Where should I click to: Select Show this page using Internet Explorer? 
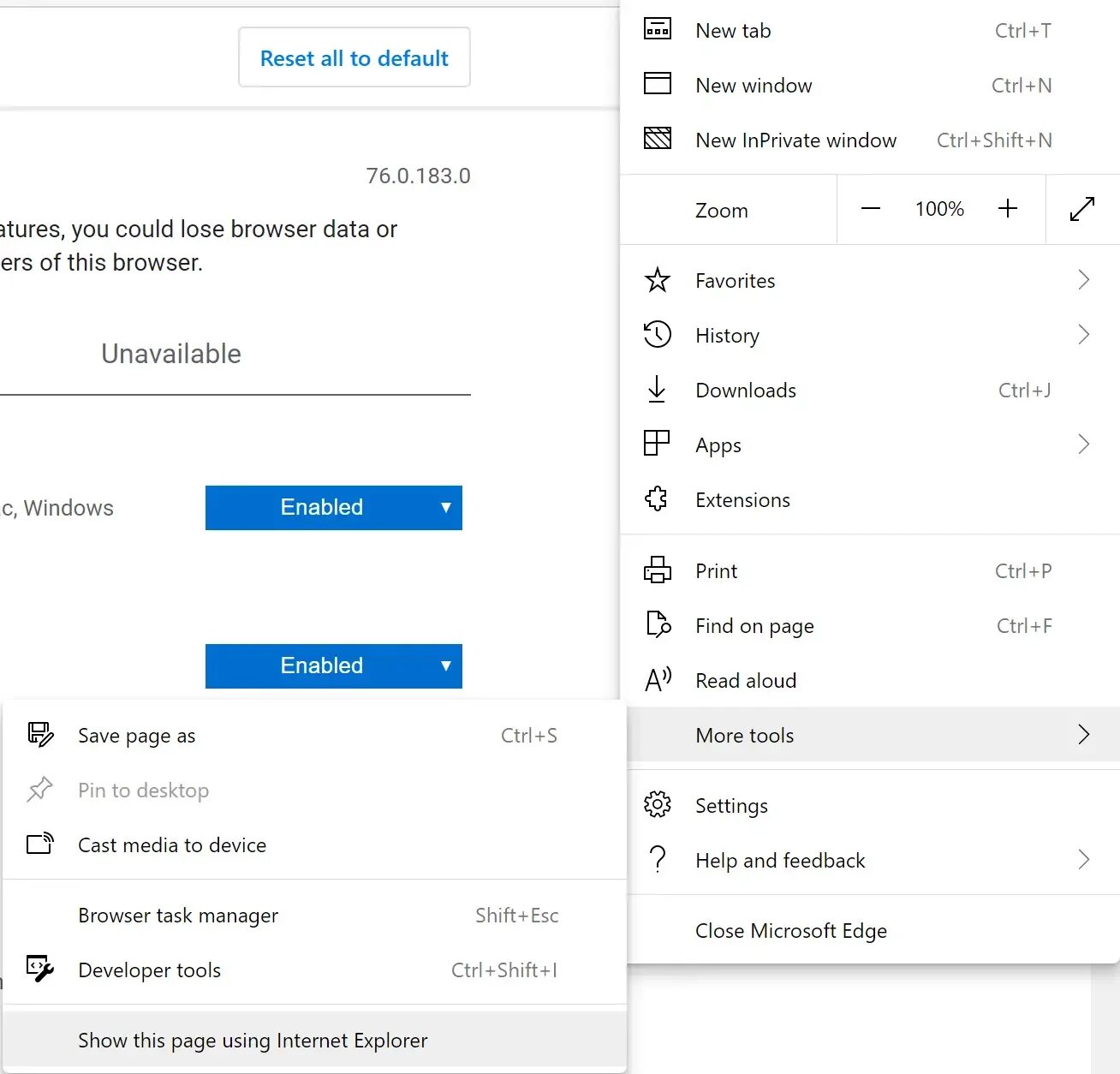click(253, 1041)
